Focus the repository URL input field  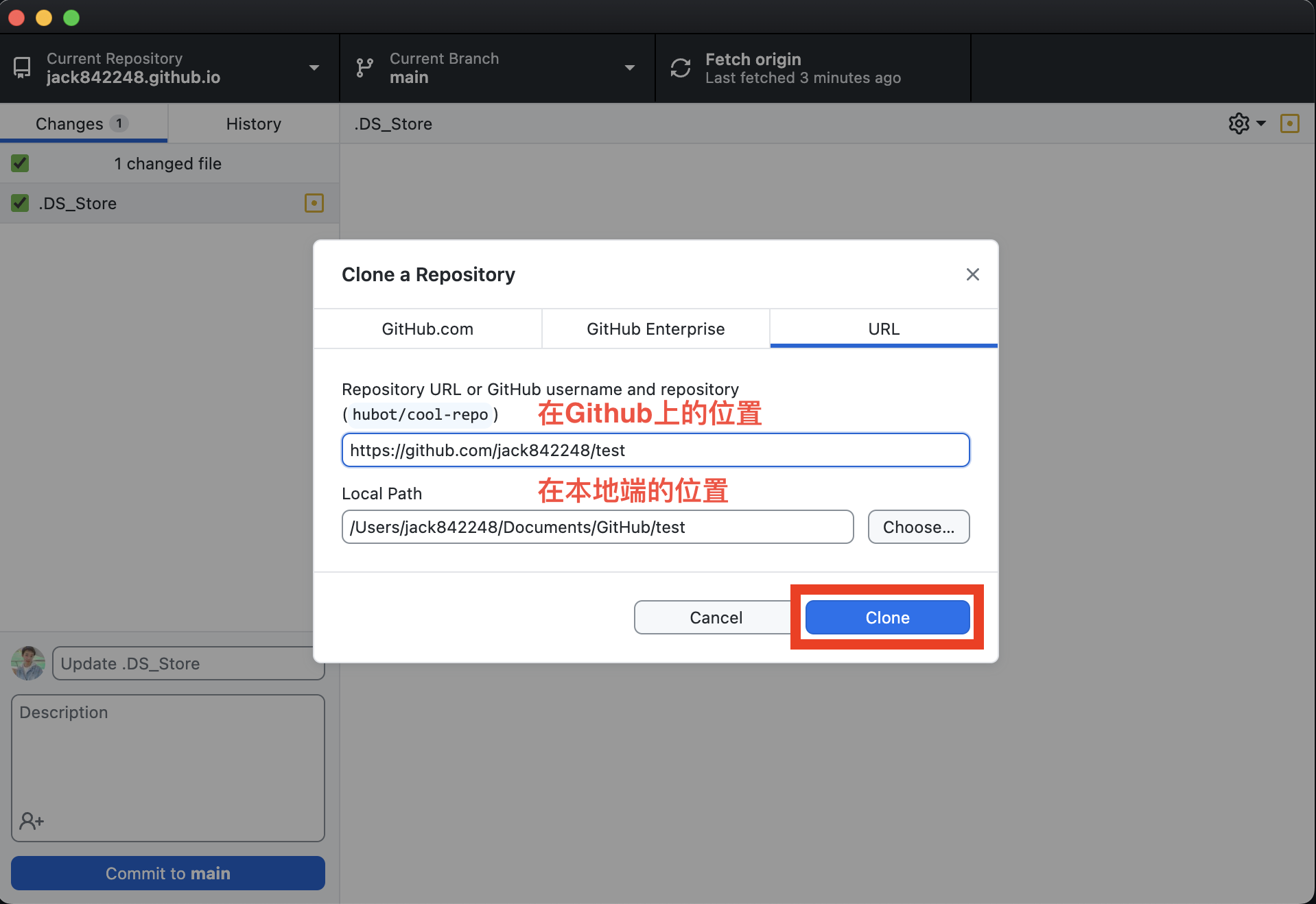(x=655, y=450)
